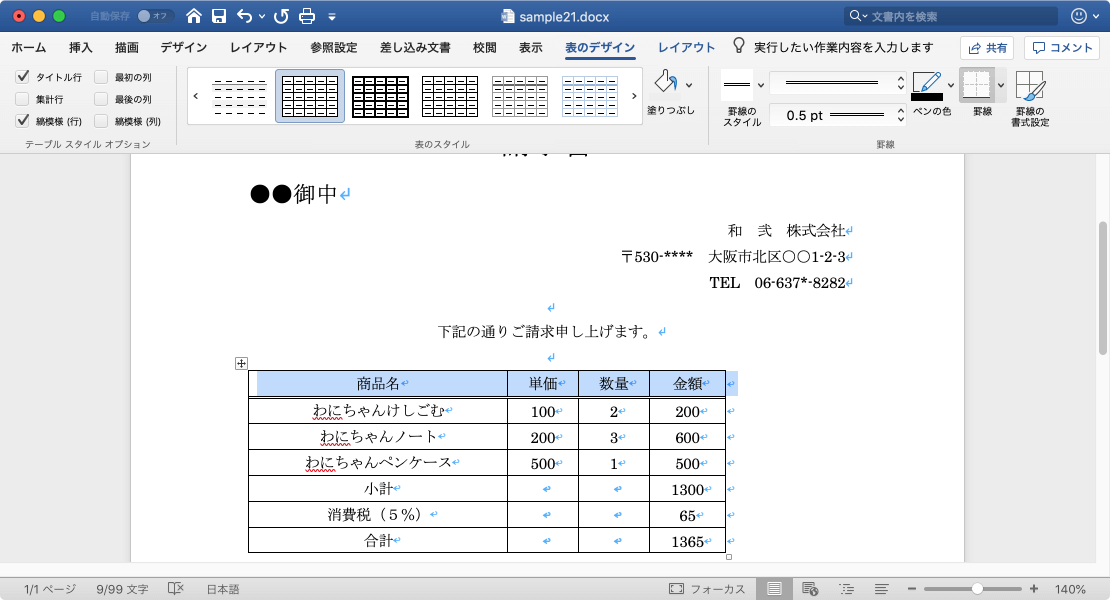Click the 1365 total amount cell

point(687,541)
